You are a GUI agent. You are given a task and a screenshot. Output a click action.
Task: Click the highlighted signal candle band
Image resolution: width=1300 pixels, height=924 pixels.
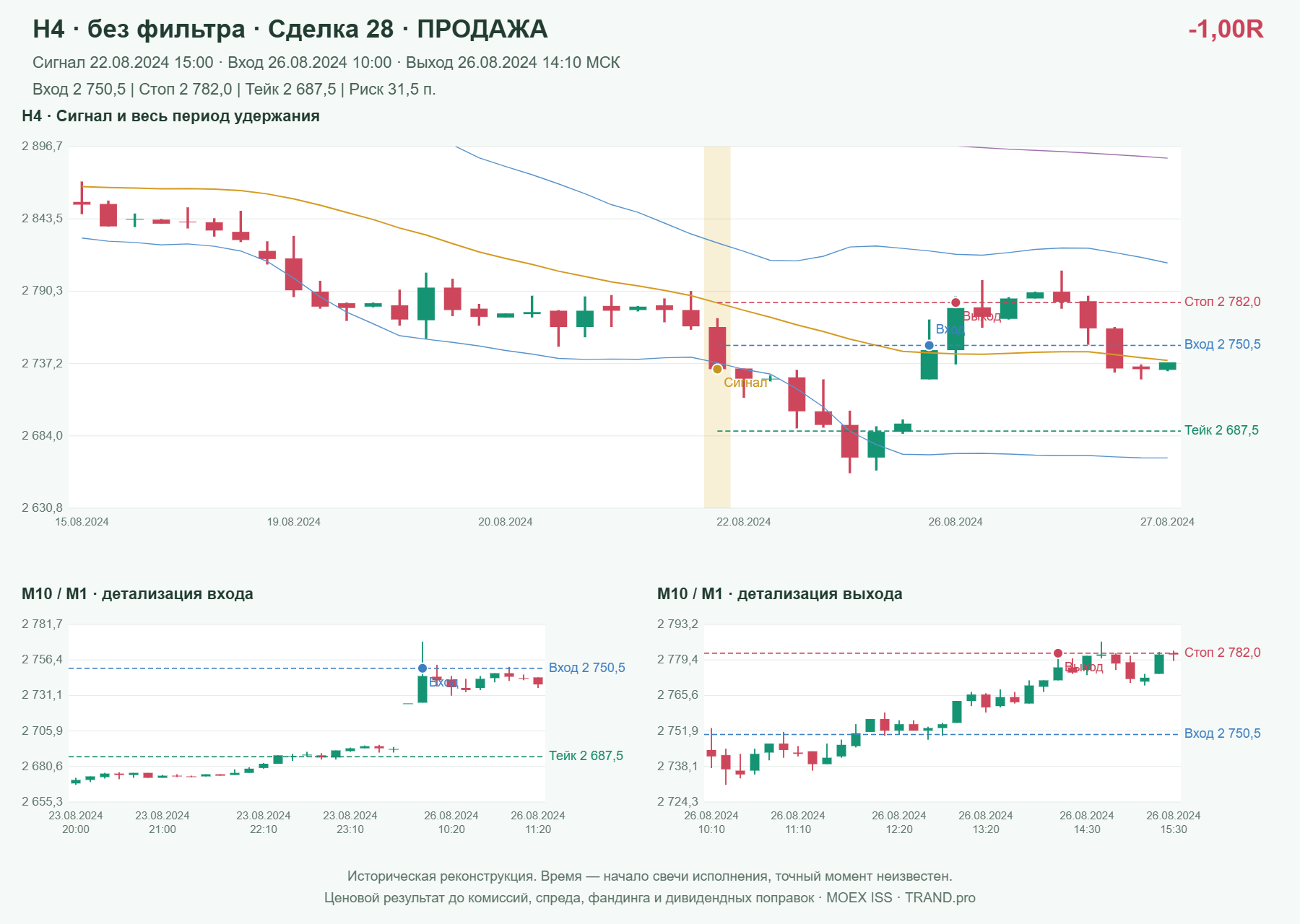pos(717,327)
